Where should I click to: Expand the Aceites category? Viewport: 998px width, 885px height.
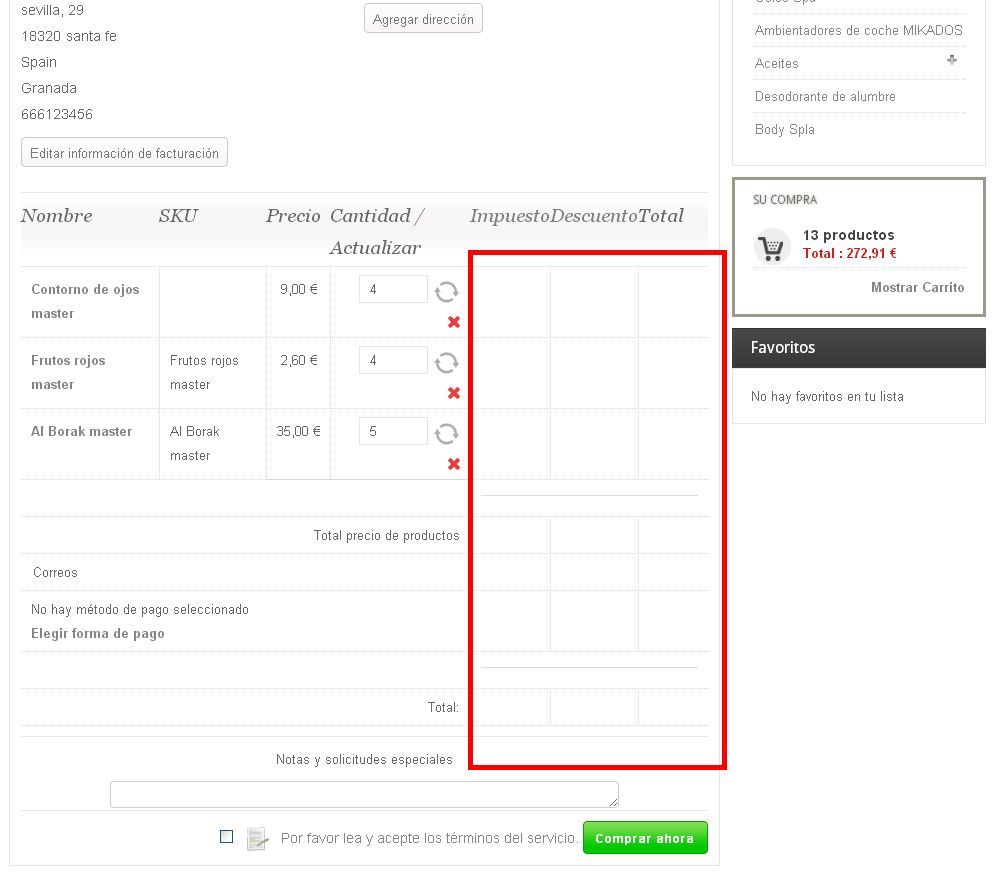coord(952,60)
